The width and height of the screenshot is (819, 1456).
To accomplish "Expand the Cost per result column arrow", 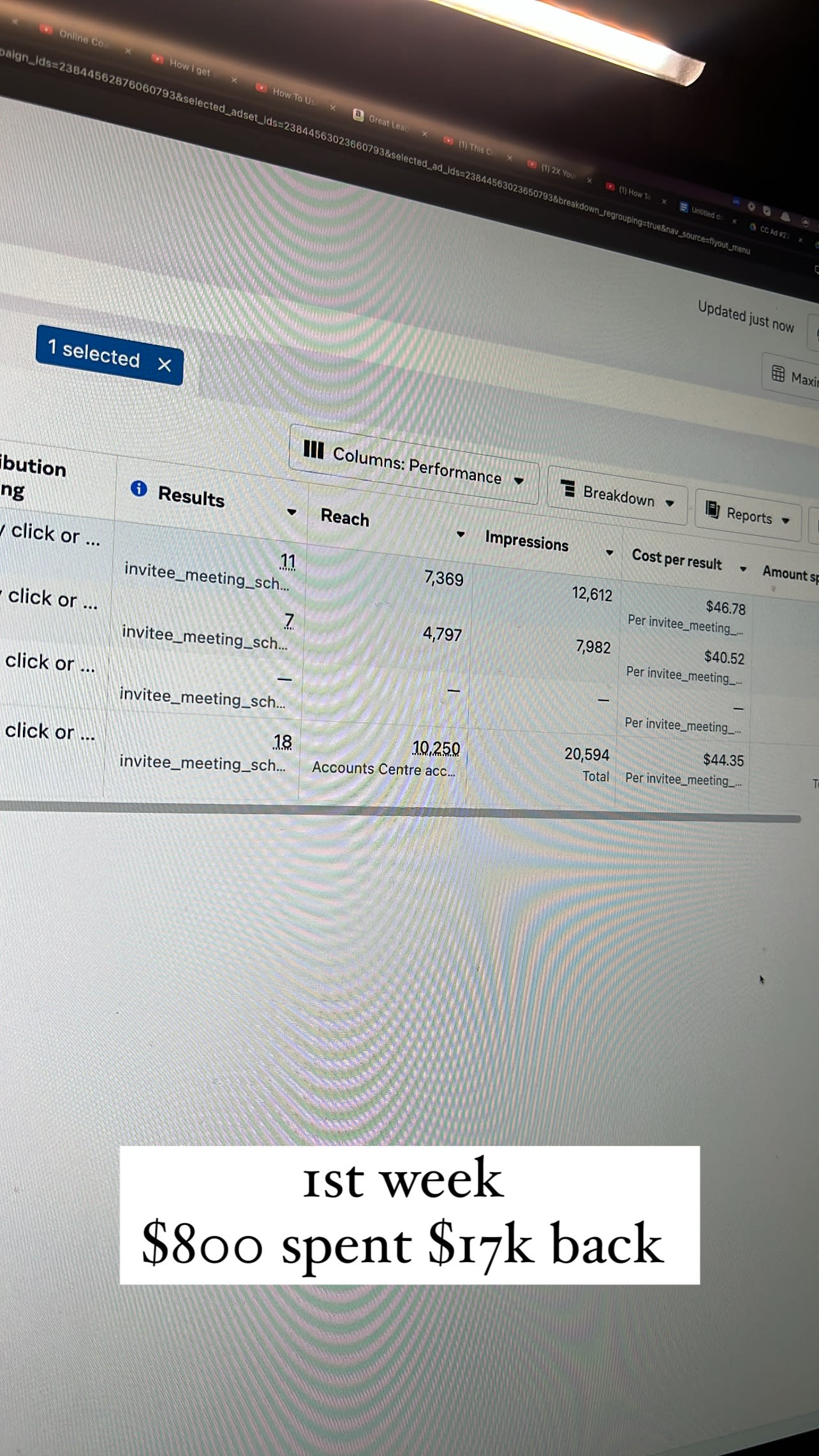I will 743,568.
